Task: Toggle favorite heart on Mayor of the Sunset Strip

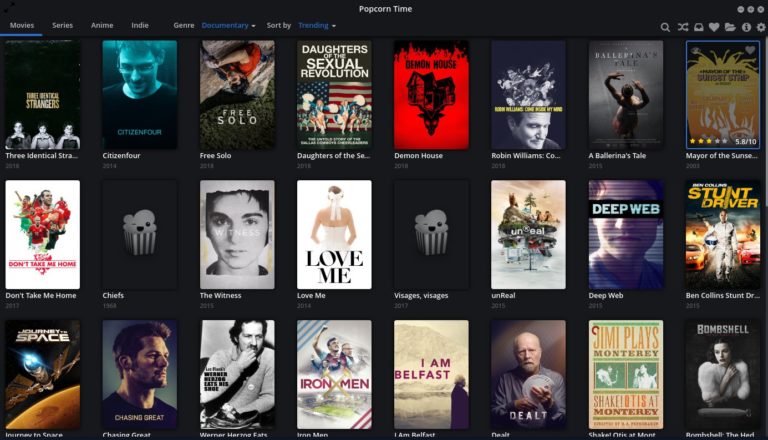Action: (x=750, y=50)
